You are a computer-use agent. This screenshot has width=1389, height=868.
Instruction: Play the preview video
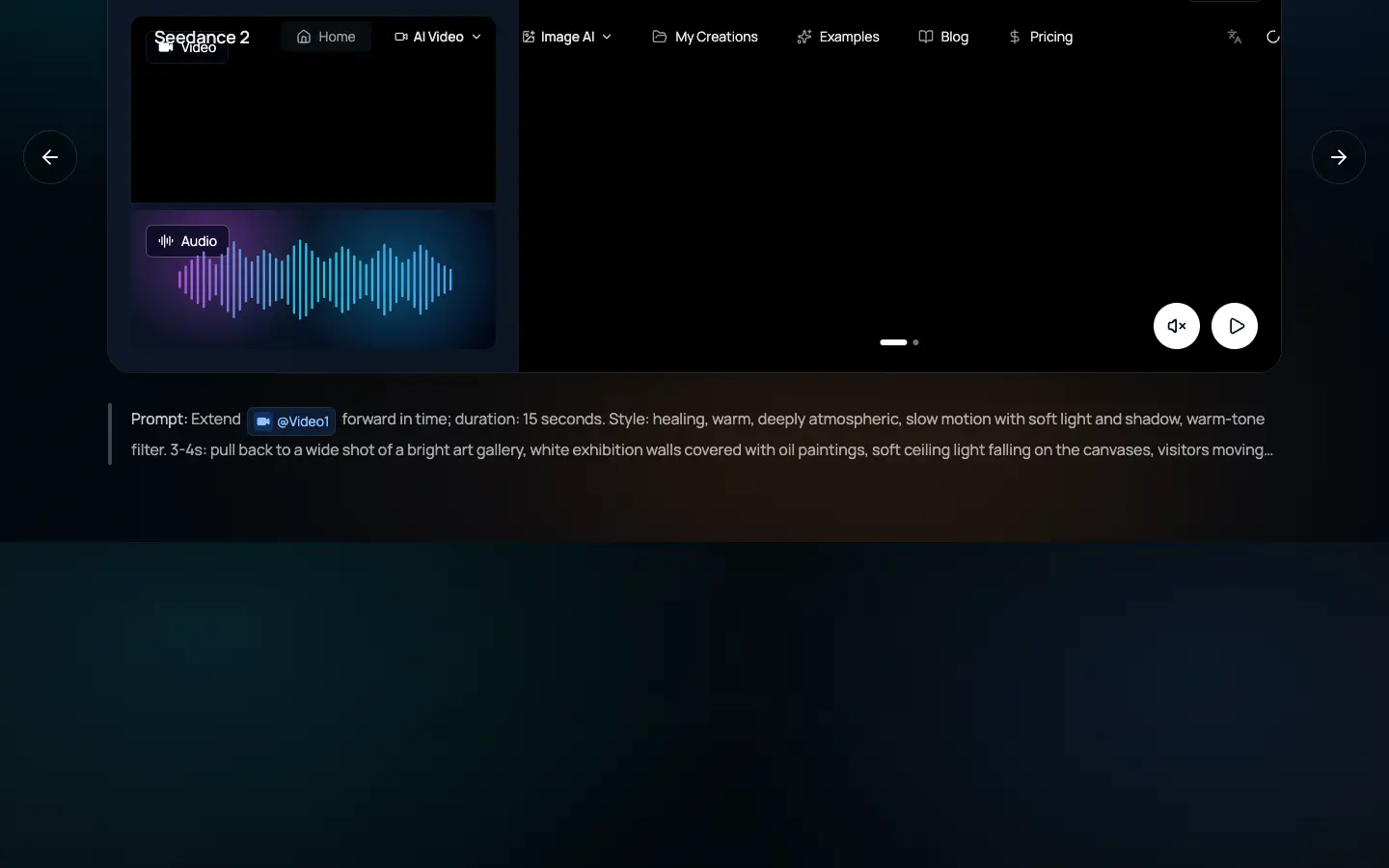tap(1235, 326)
